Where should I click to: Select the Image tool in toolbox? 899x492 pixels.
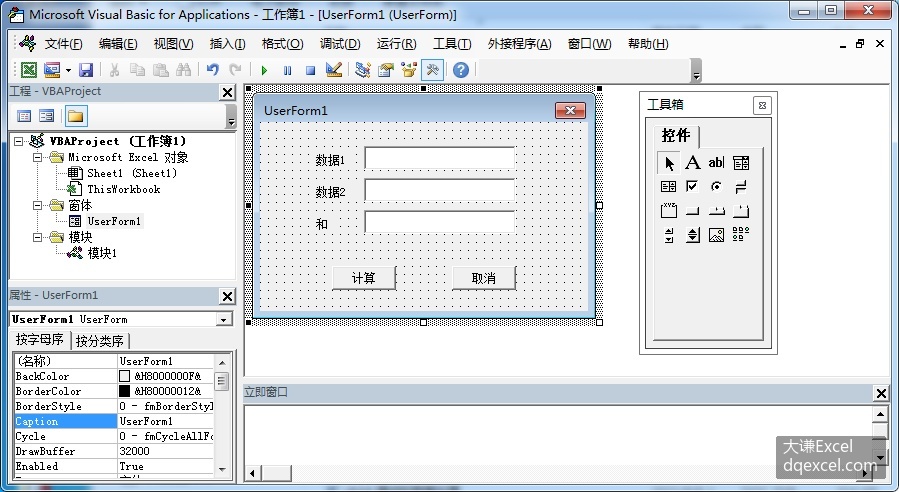pyautogui.click(x=716, y=235)
